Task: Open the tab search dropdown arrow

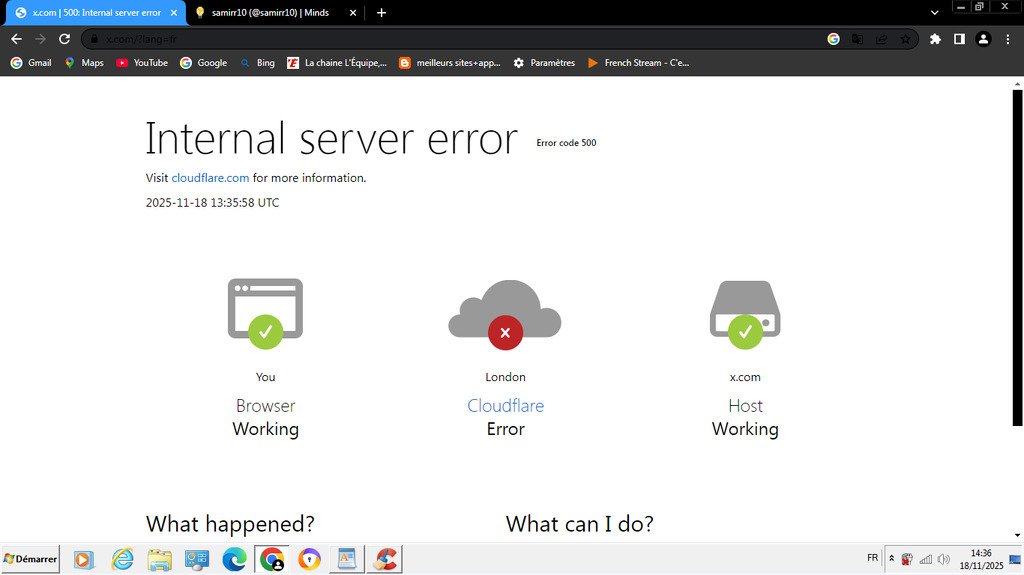Action: point(935,12)
